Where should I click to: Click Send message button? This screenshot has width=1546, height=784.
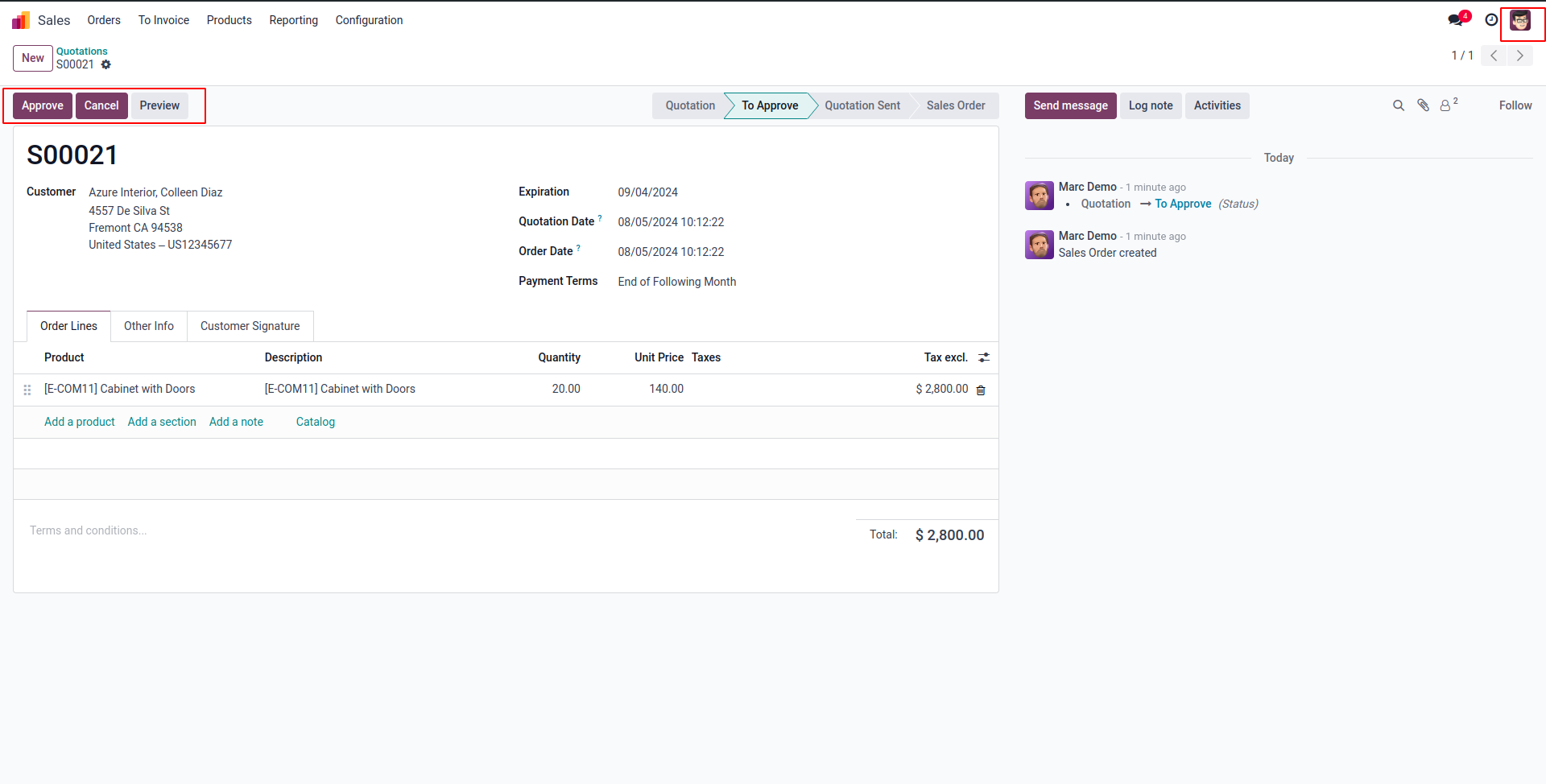(x=1070, y=105)
